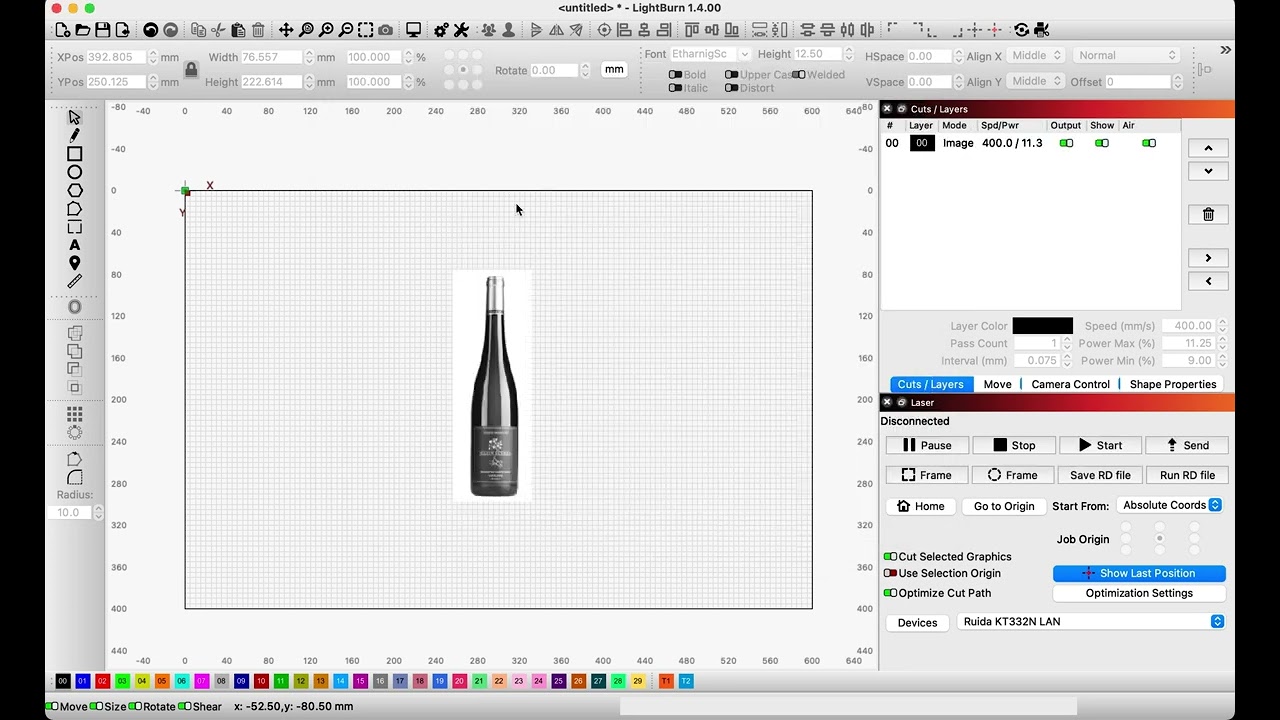Save the project with the floppy icon
The width and height of the screenshot is (1280, 720).
(x=102, y=30)
